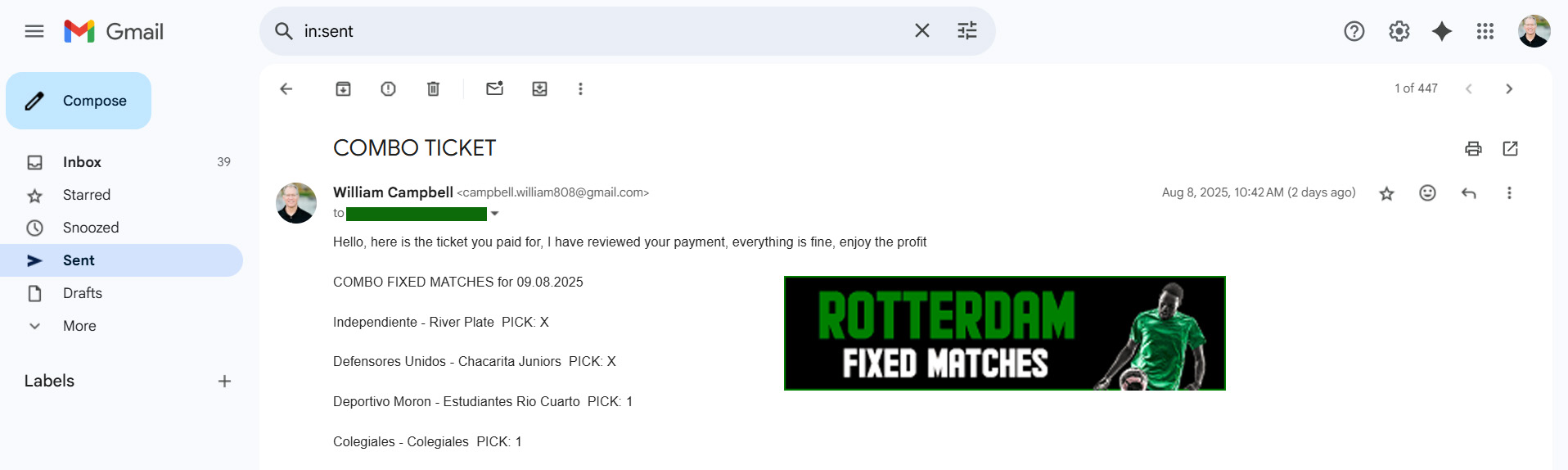Print the whole conversation
1568x470 pixels.
[x=1473, y=148]
